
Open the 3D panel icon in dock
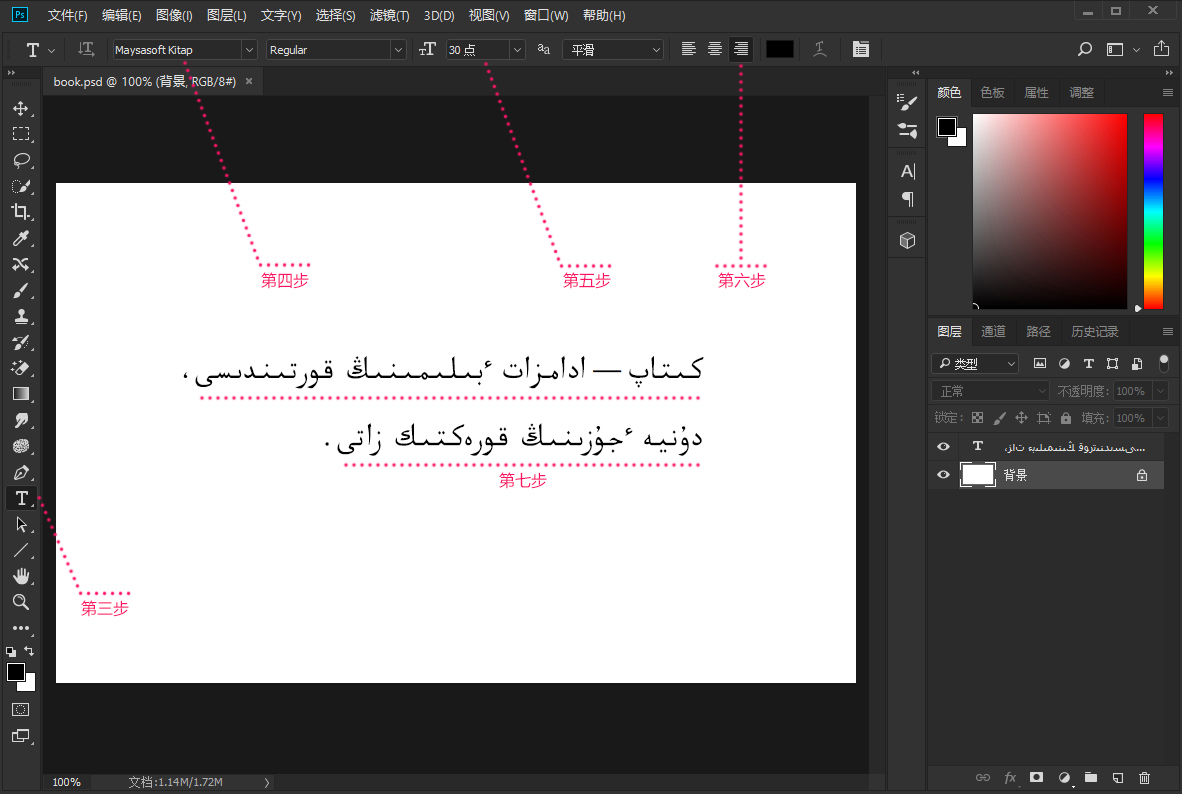[908, 241]
